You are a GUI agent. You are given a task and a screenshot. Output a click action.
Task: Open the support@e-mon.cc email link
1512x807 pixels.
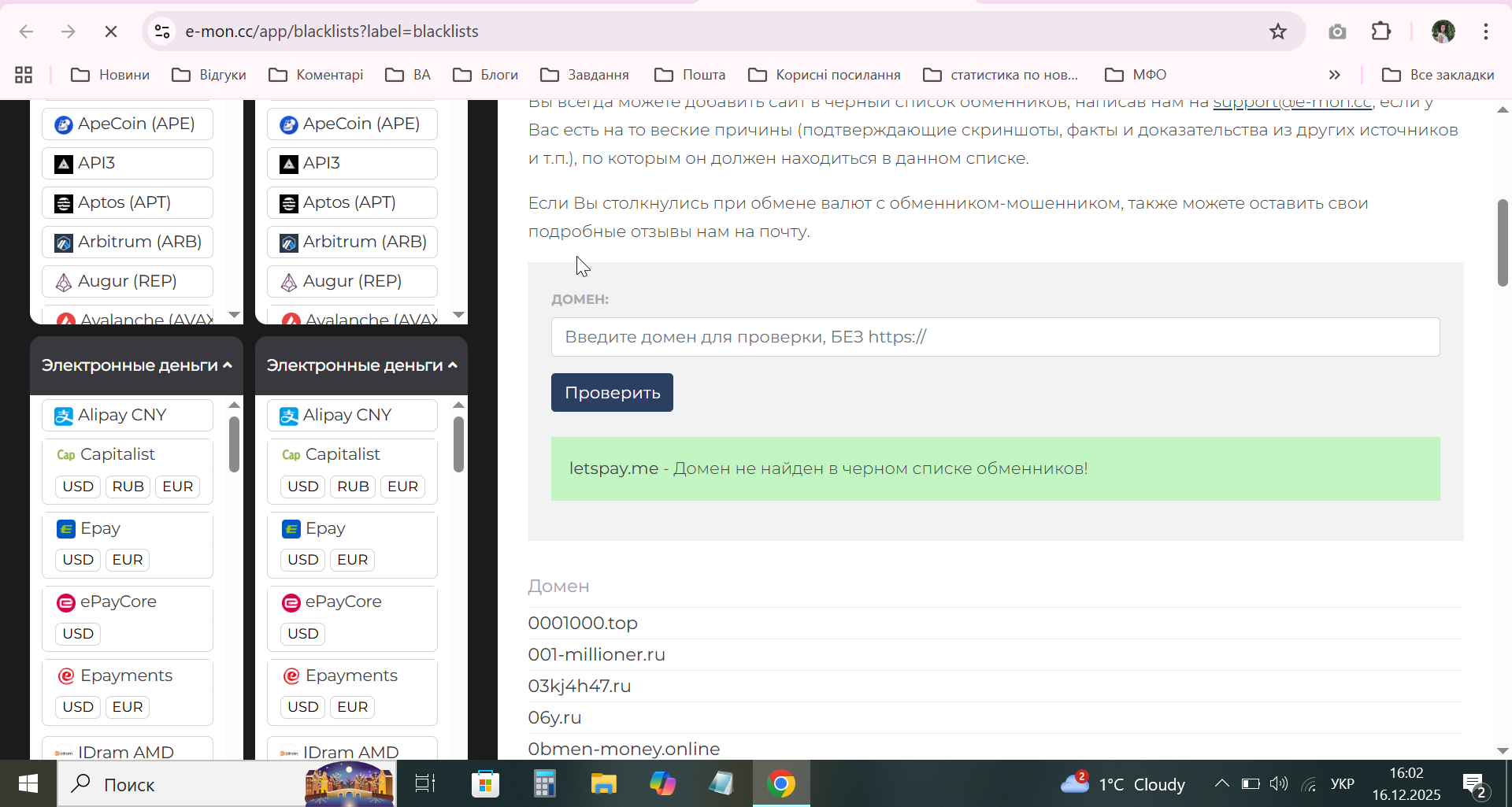click(x=1292, y=102)
